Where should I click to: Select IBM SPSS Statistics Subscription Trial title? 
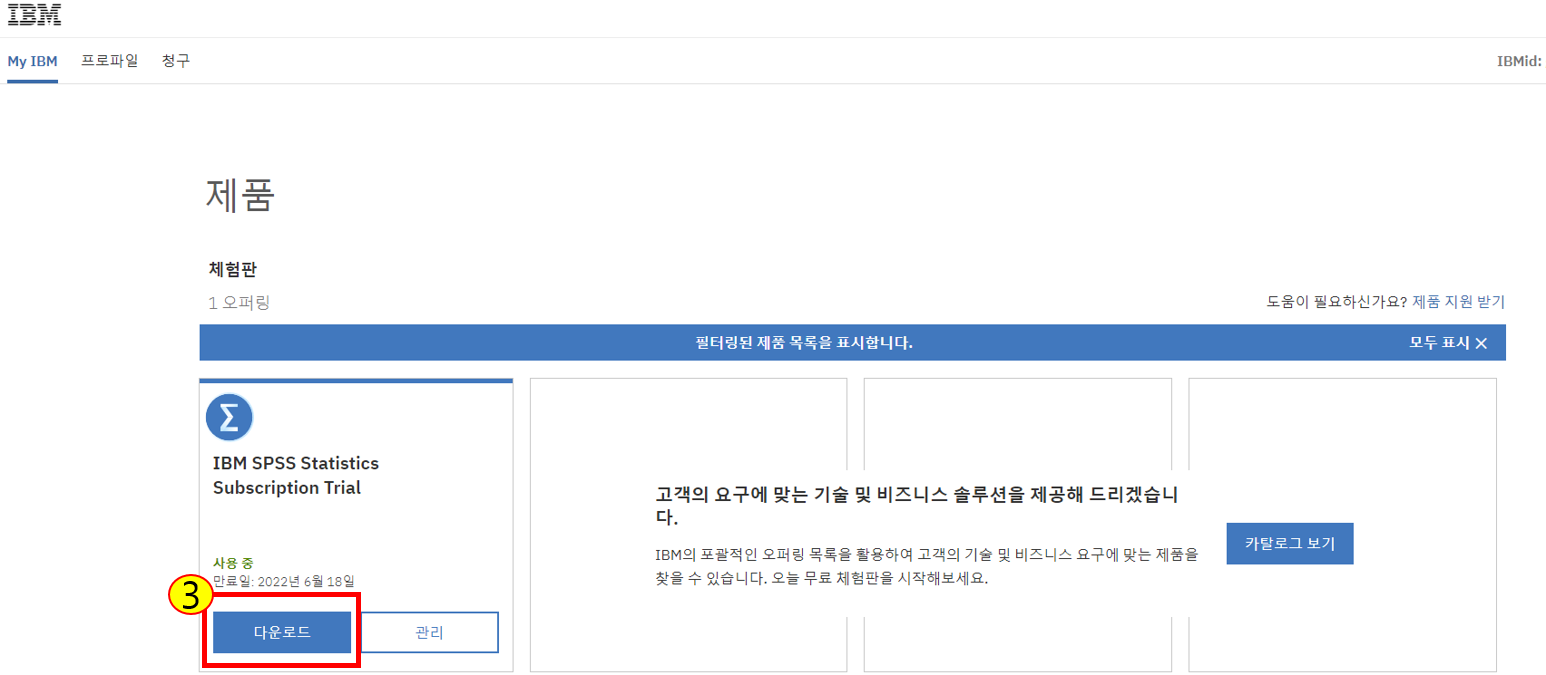(296, 476)
